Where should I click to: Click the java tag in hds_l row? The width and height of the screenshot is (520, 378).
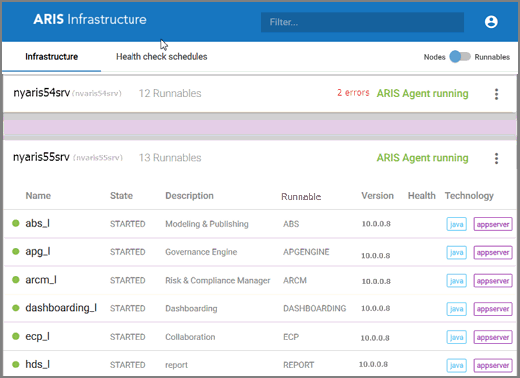pyautogui.click(x=456, y=365)
